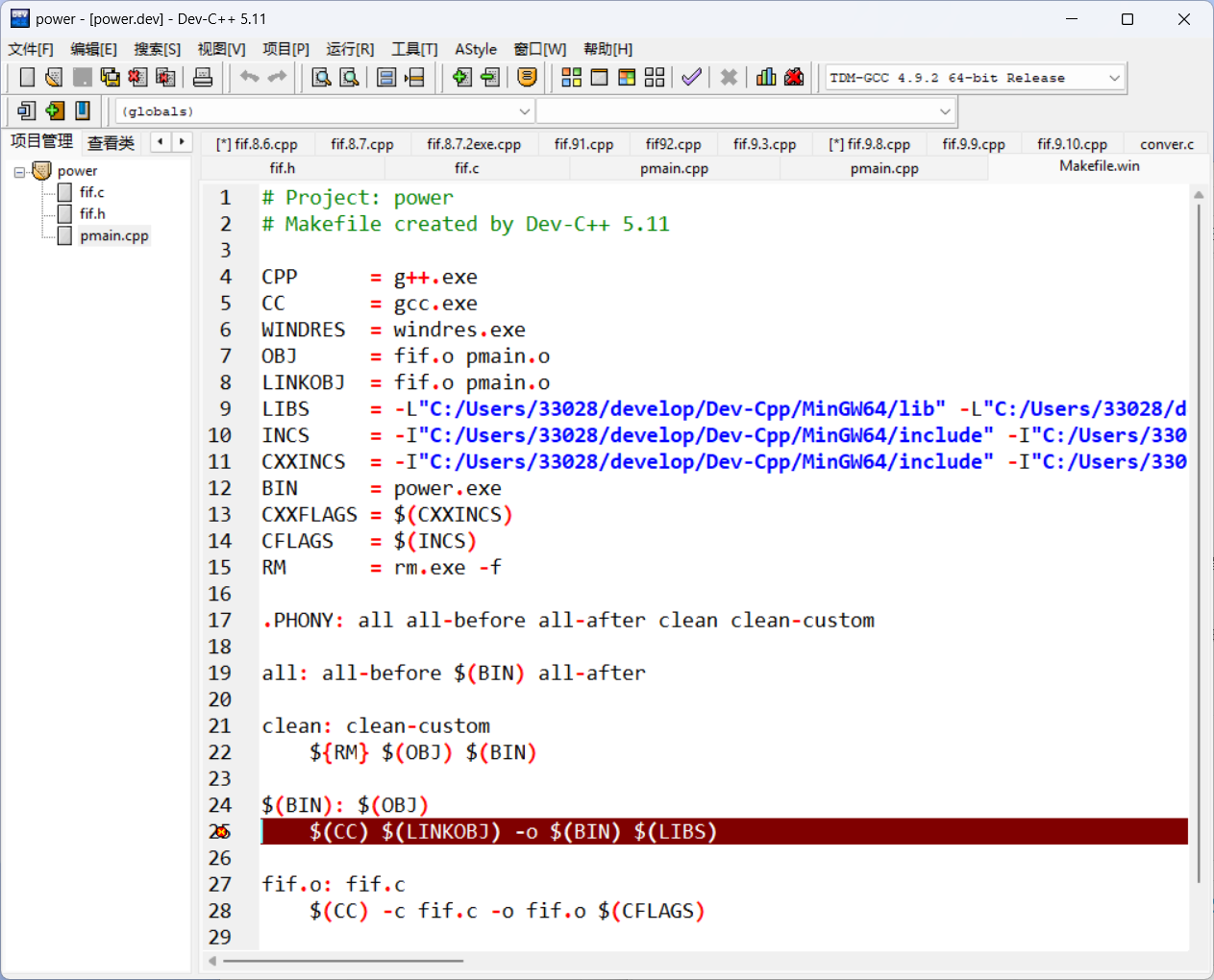The height and width of the screenshot is (980, 1214).
Task: Open the 搜索[S] menu
Action: (157, 49)
